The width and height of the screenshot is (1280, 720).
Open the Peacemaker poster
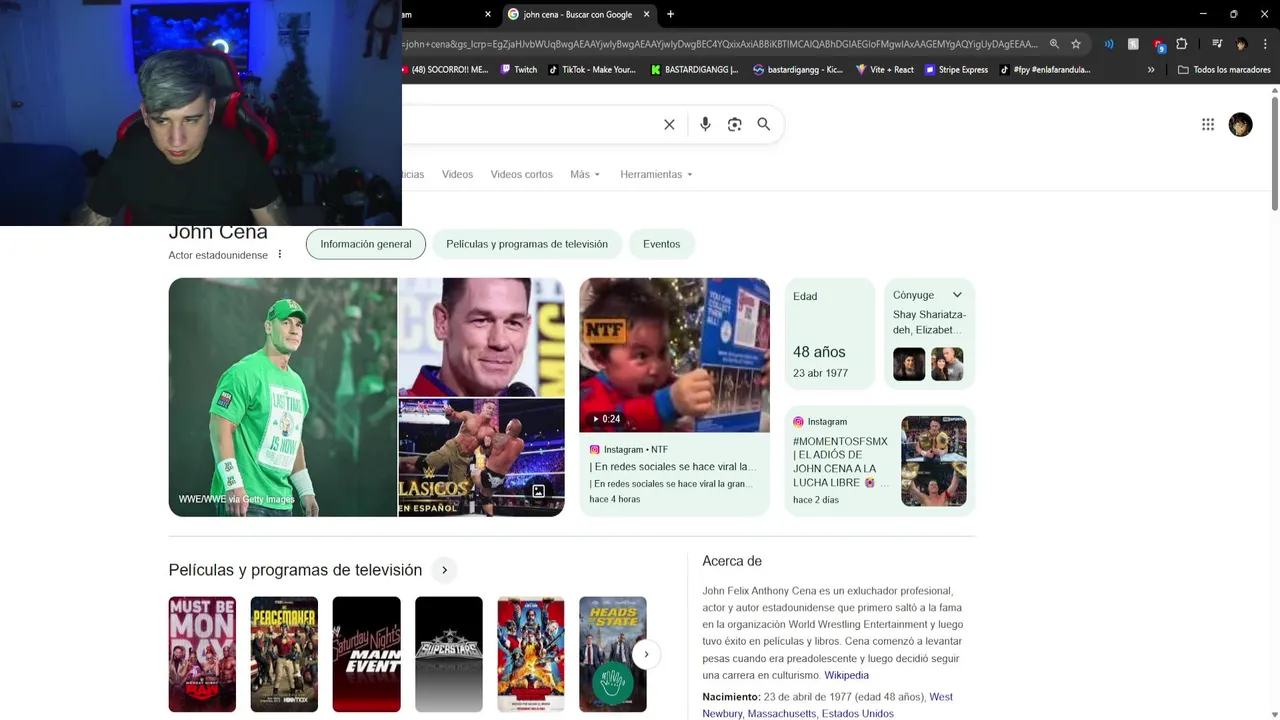pos(284,654)
